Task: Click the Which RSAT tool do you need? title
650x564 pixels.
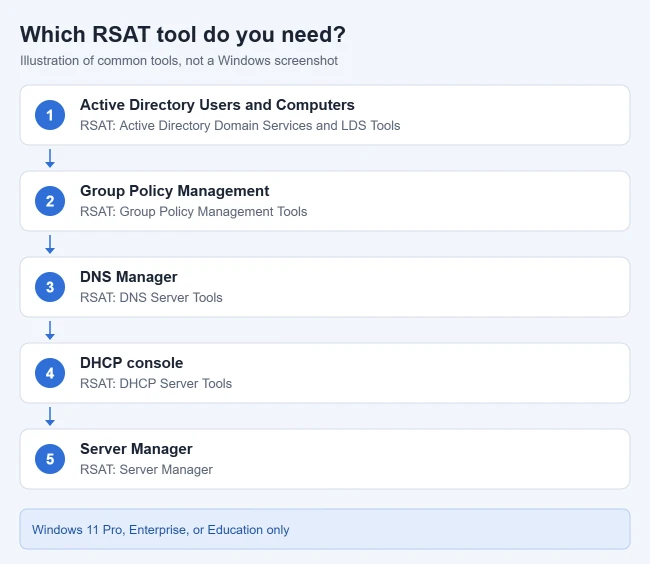Action: pyautogui.click(x=183, y=34)
